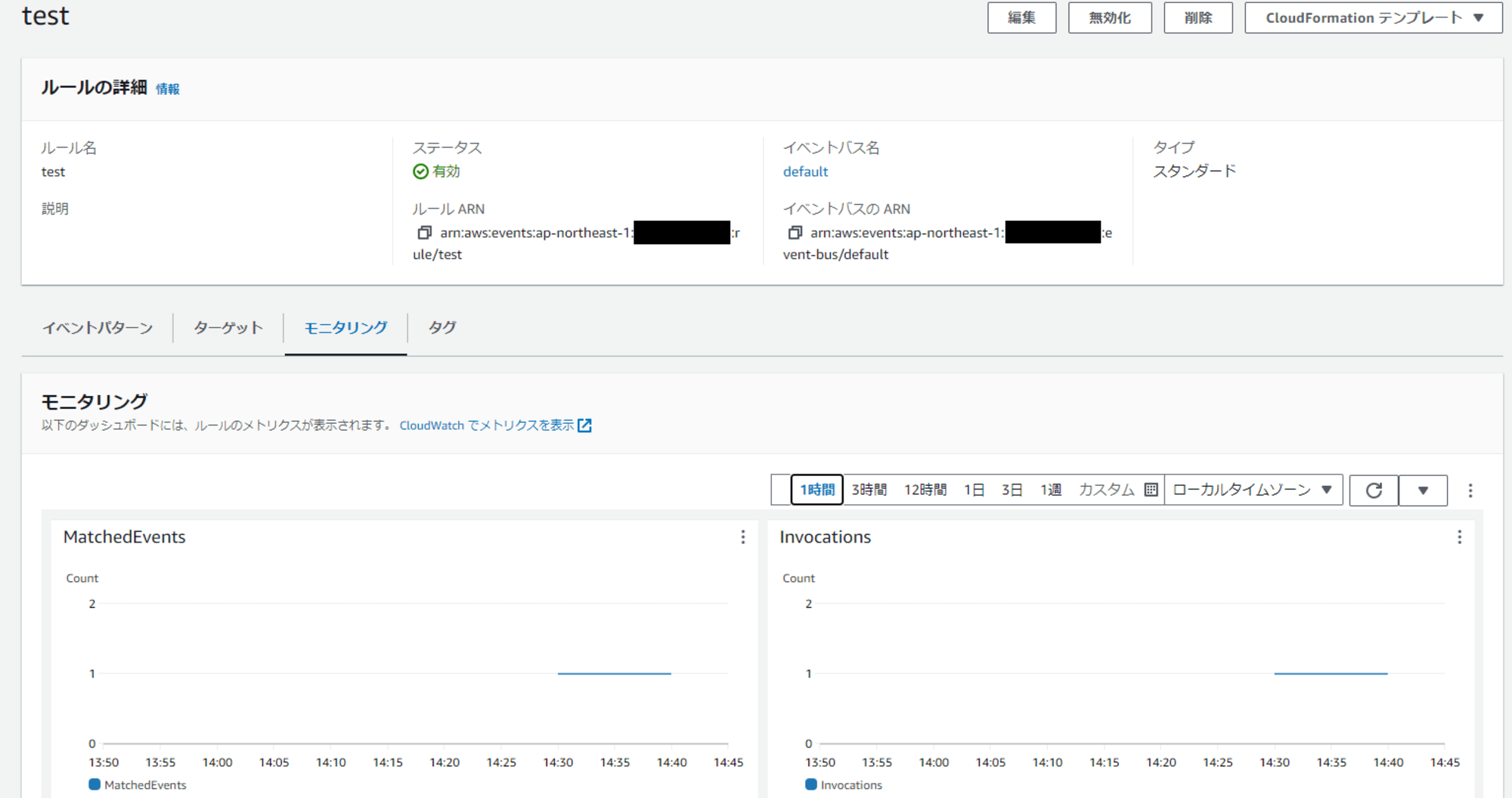Select the モニタリング tab
Image resolution: width=1512 pixels, height=798 pixels.
pos(345,328)
